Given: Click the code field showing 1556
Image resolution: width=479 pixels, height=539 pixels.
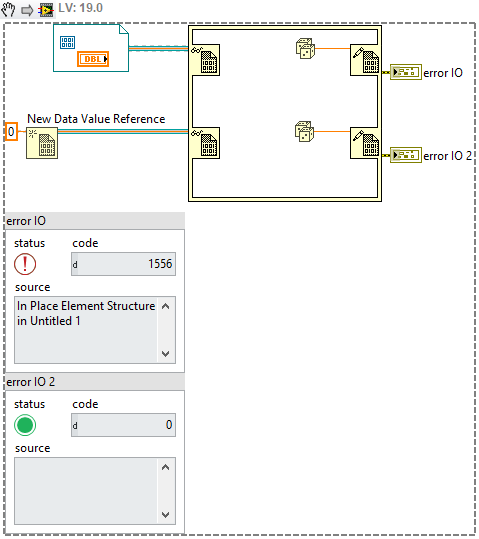Looking at the screenshot, I should pyautogui.click(x=123, y=264).
